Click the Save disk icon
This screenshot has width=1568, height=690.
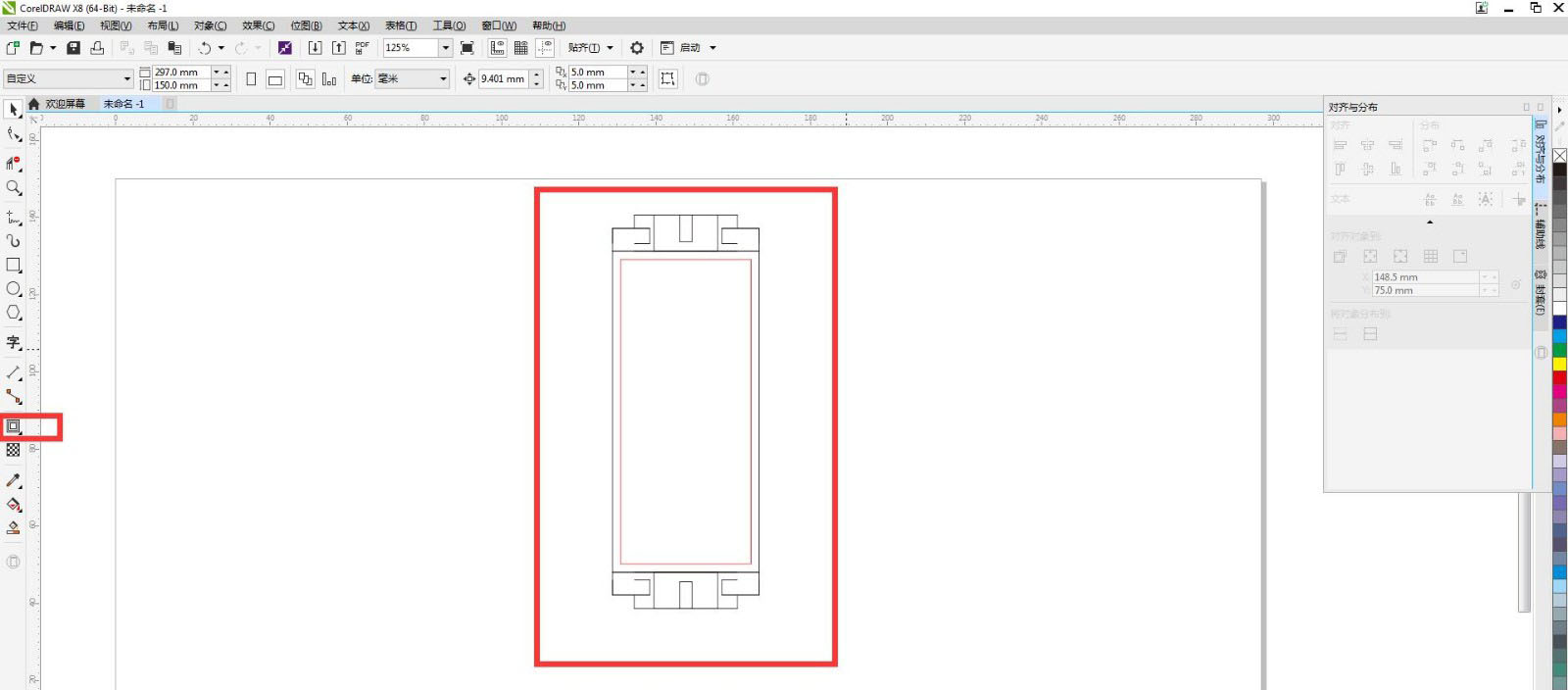tap(73, 48)
